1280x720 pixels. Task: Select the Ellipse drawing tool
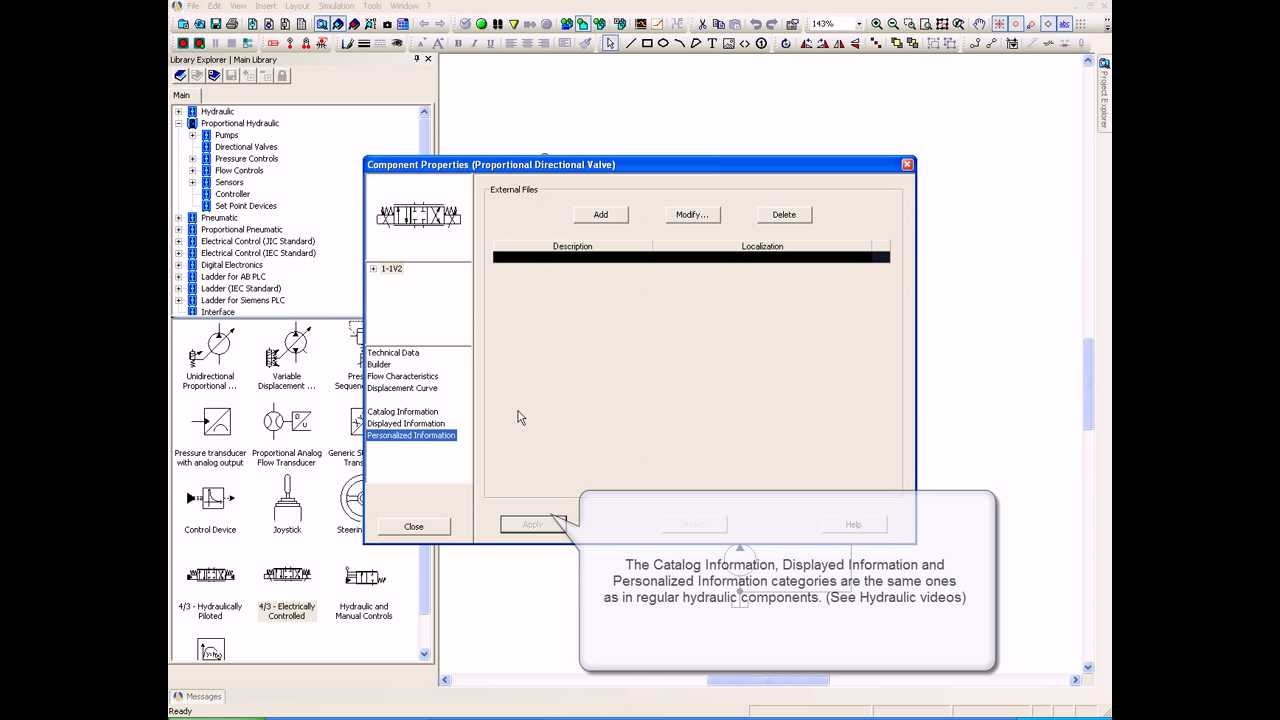663,43
